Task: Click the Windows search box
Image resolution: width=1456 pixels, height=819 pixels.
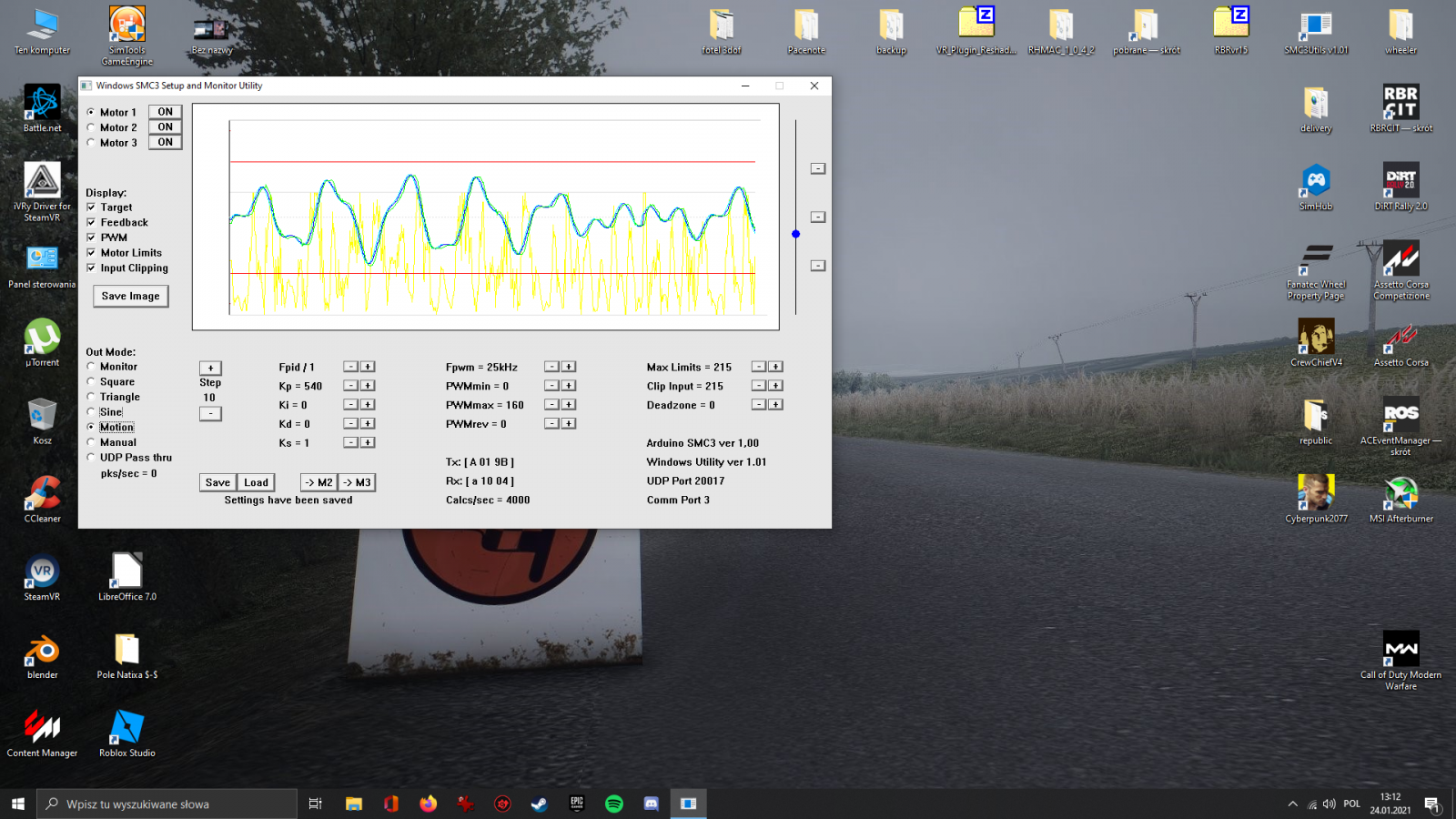Action: click(168, 804)
